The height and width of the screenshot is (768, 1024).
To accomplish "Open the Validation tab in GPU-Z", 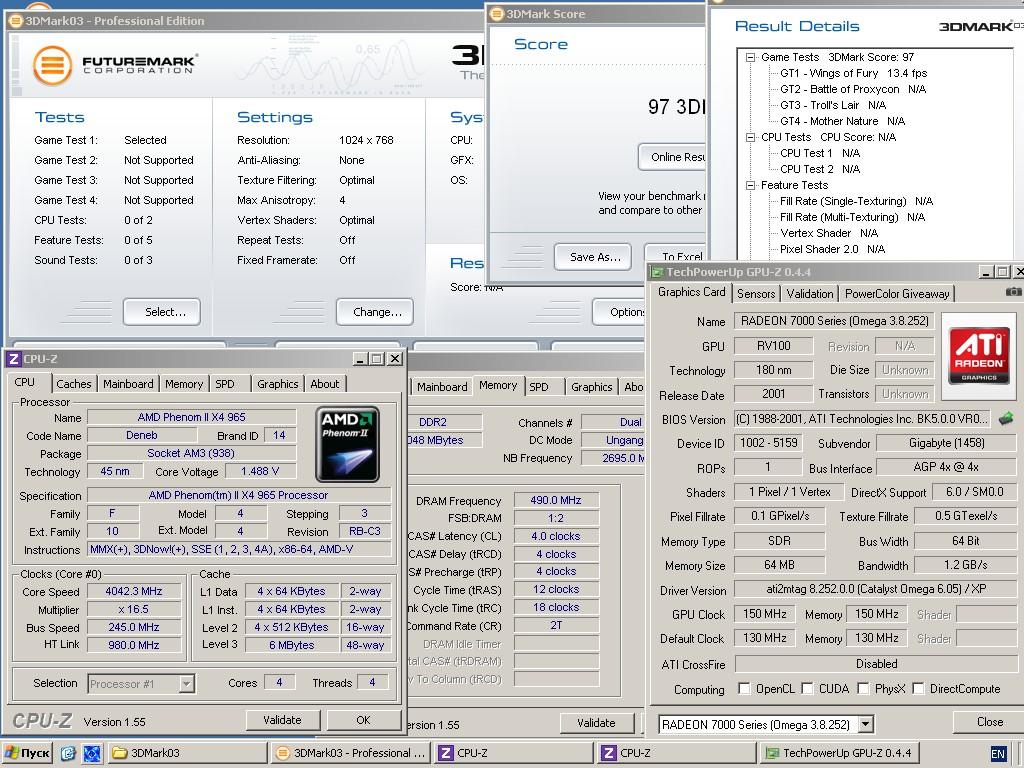I will point(810,294).
